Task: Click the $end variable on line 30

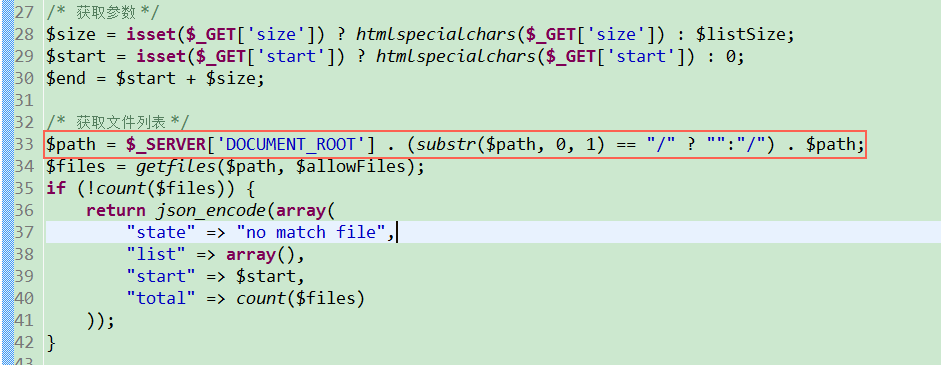Action: 66,78
